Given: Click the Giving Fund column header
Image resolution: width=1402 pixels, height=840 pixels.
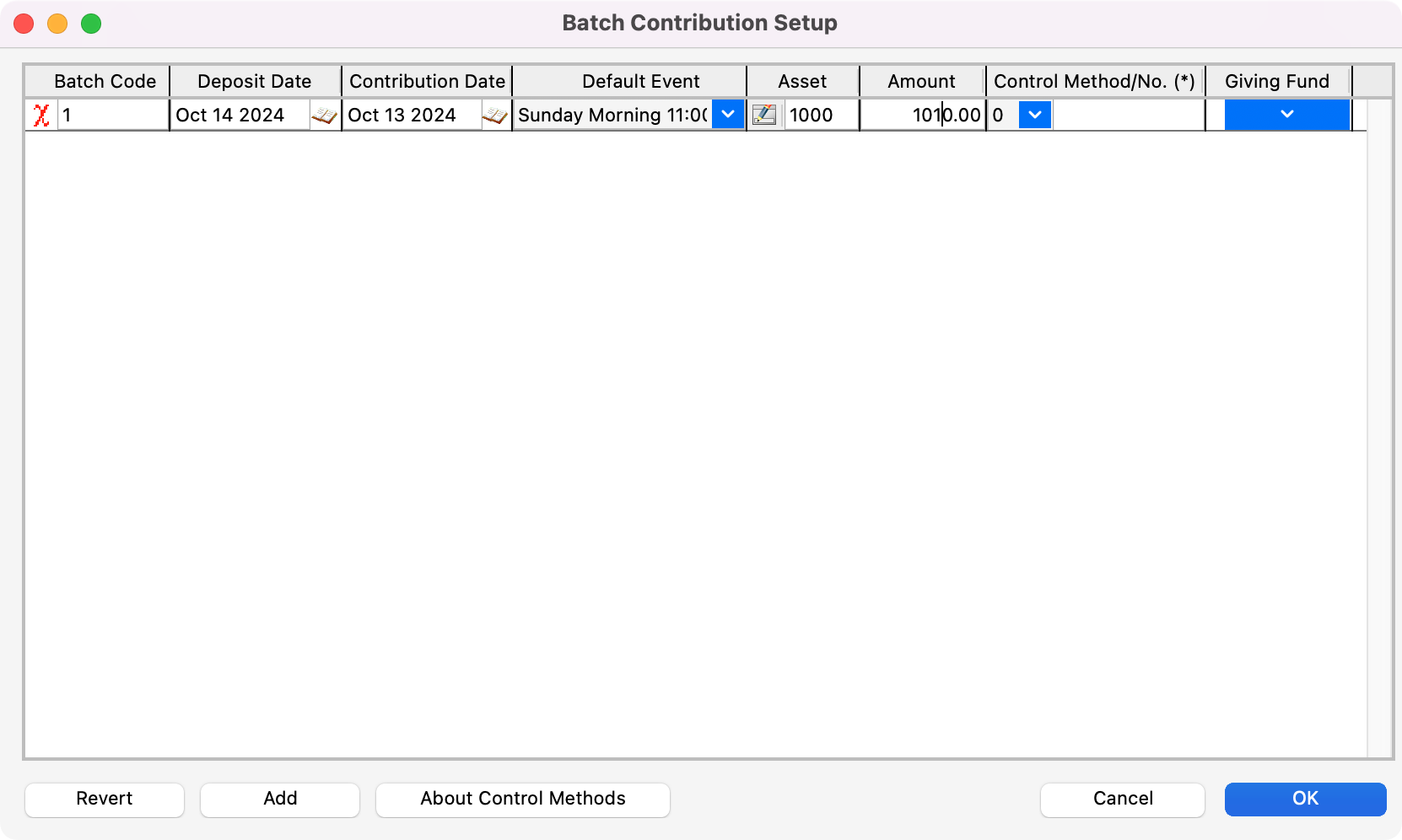Looking at the screenshot, I should [1276, 82].
